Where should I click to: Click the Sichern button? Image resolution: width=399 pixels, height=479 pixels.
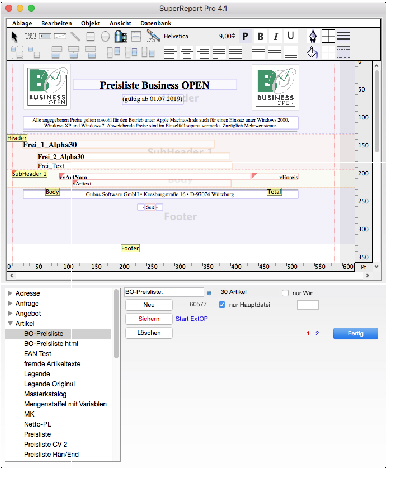(149, 319)
